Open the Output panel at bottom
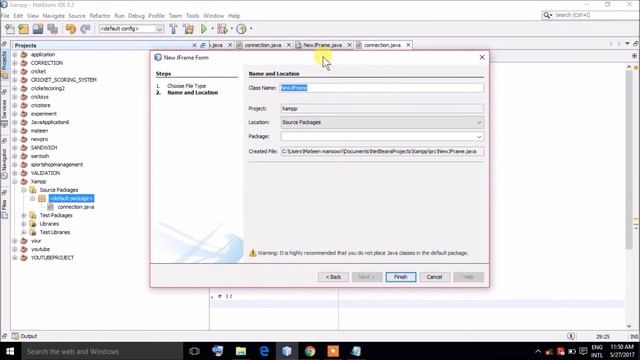The height and width of the screenshot is (360, 640). (x=25, y=336)
